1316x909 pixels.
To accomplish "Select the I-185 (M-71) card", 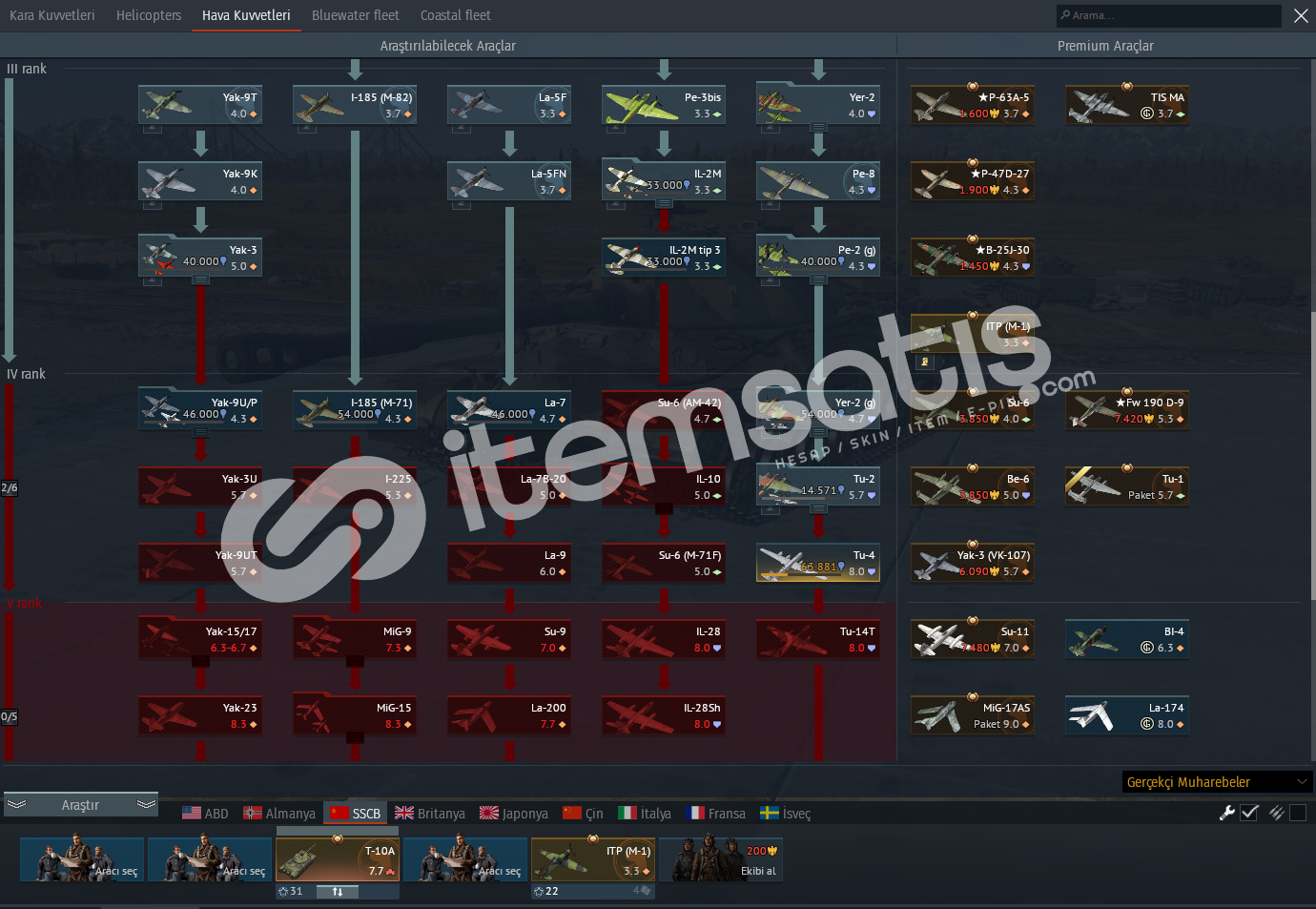I will click(355, 410).
